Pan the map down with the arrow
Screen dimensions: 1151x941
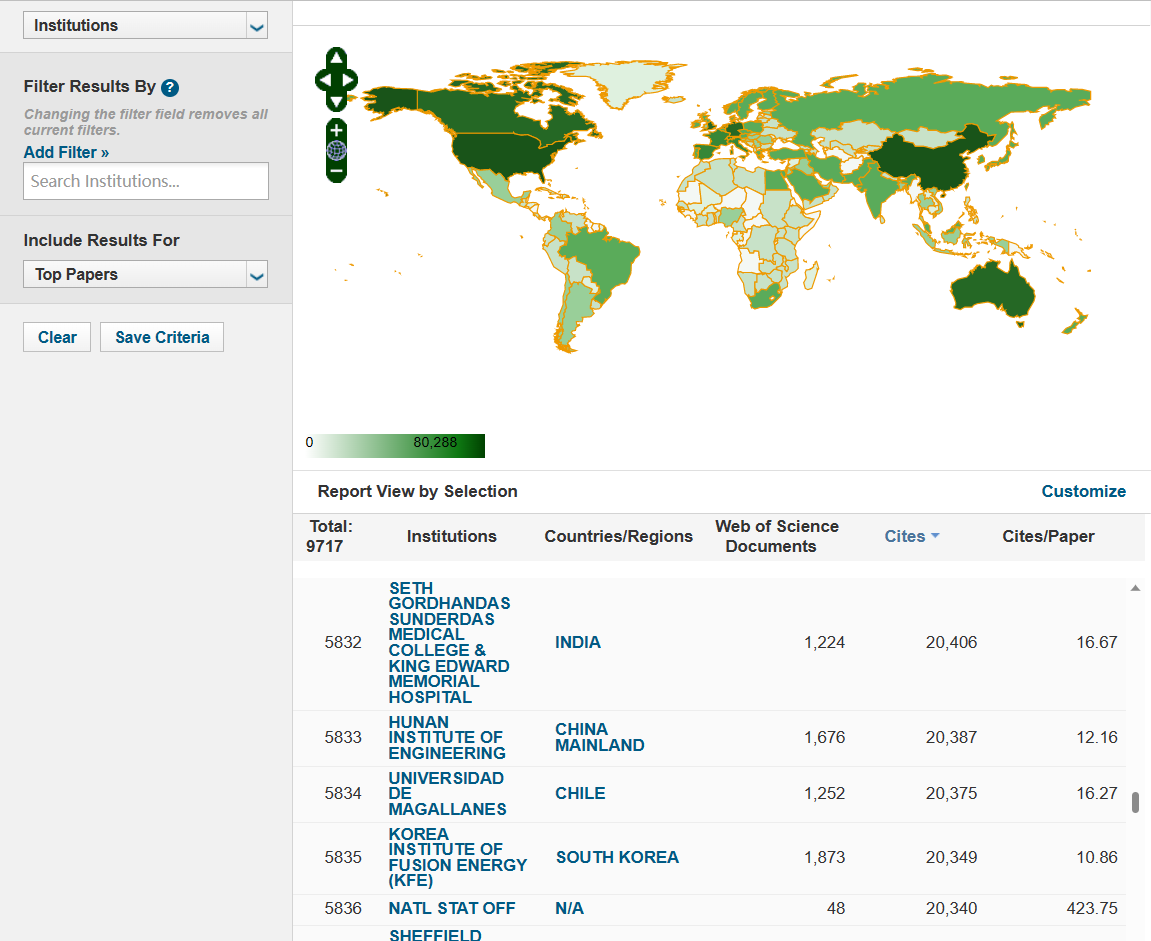336,101
